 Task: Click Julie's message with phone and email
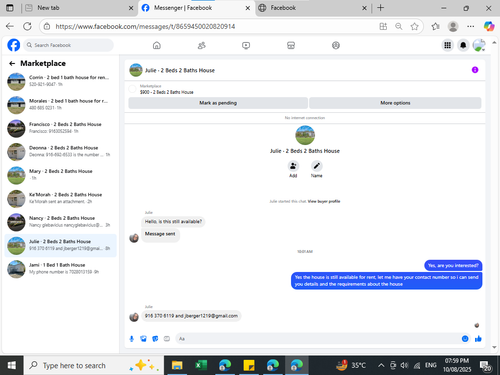coord(191,316)
